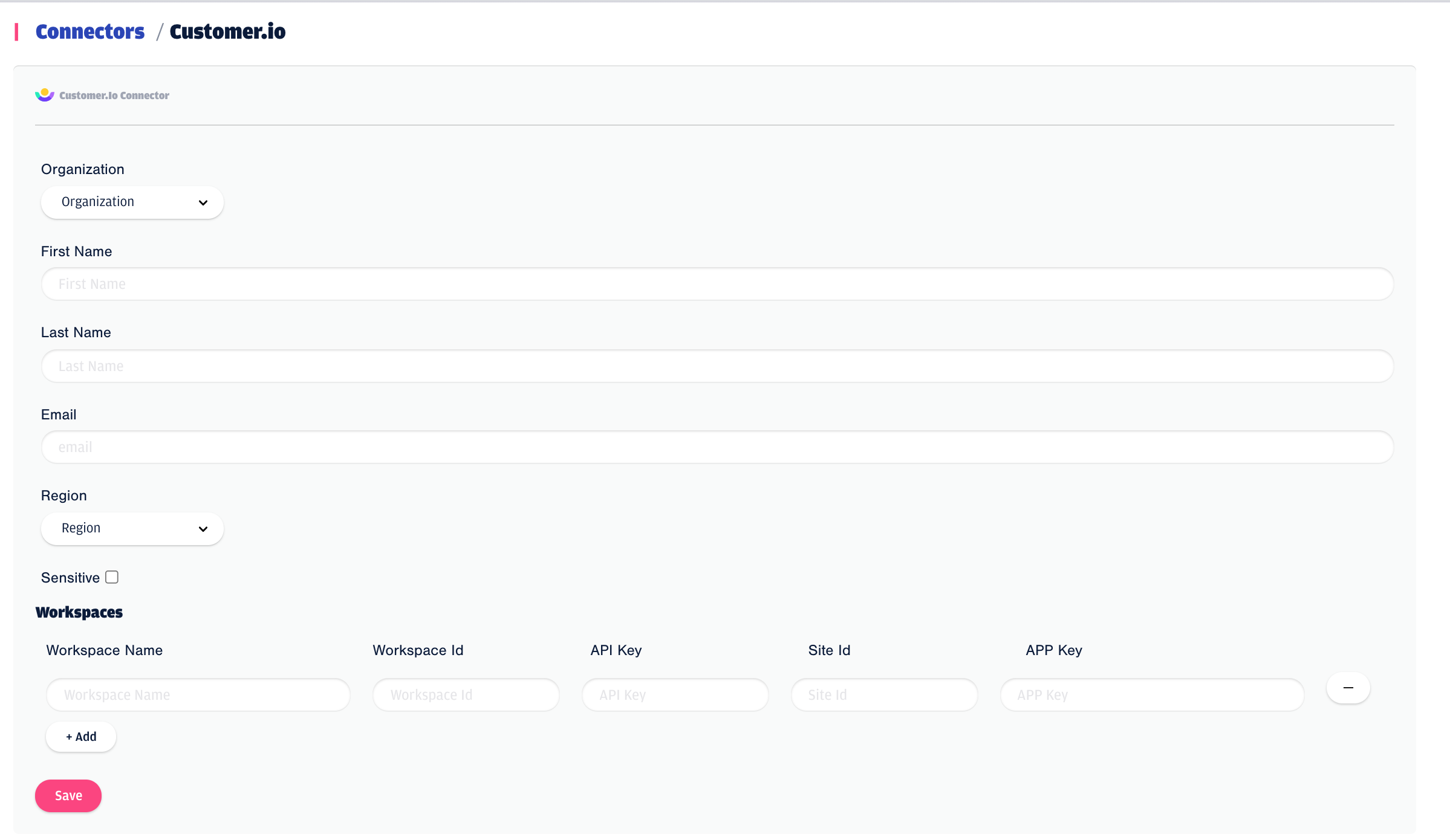Click the Region field label

click(x=63, y=496)
